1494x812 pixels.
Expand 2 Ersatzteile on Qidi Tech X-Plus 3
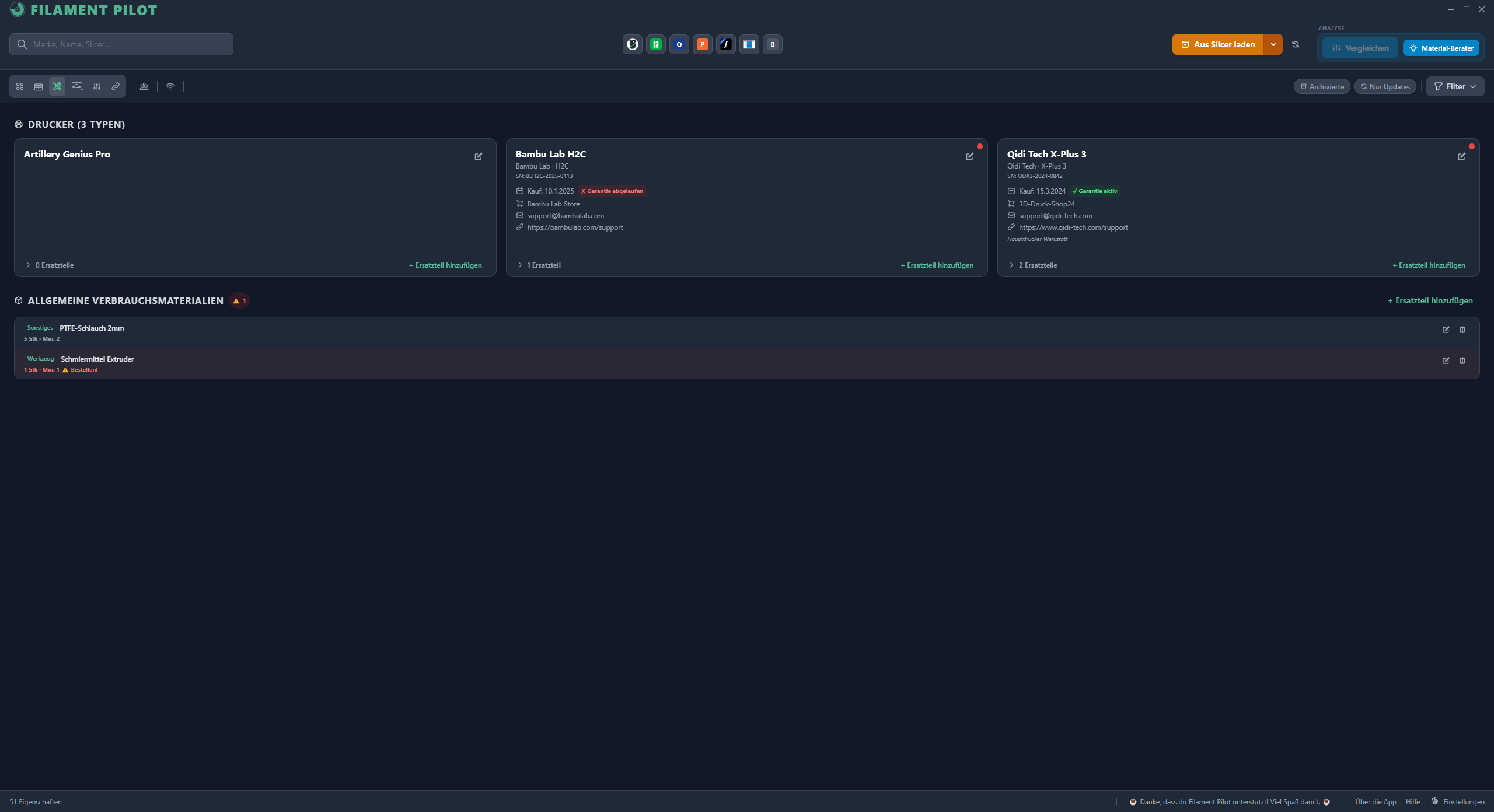point(1033,265)
